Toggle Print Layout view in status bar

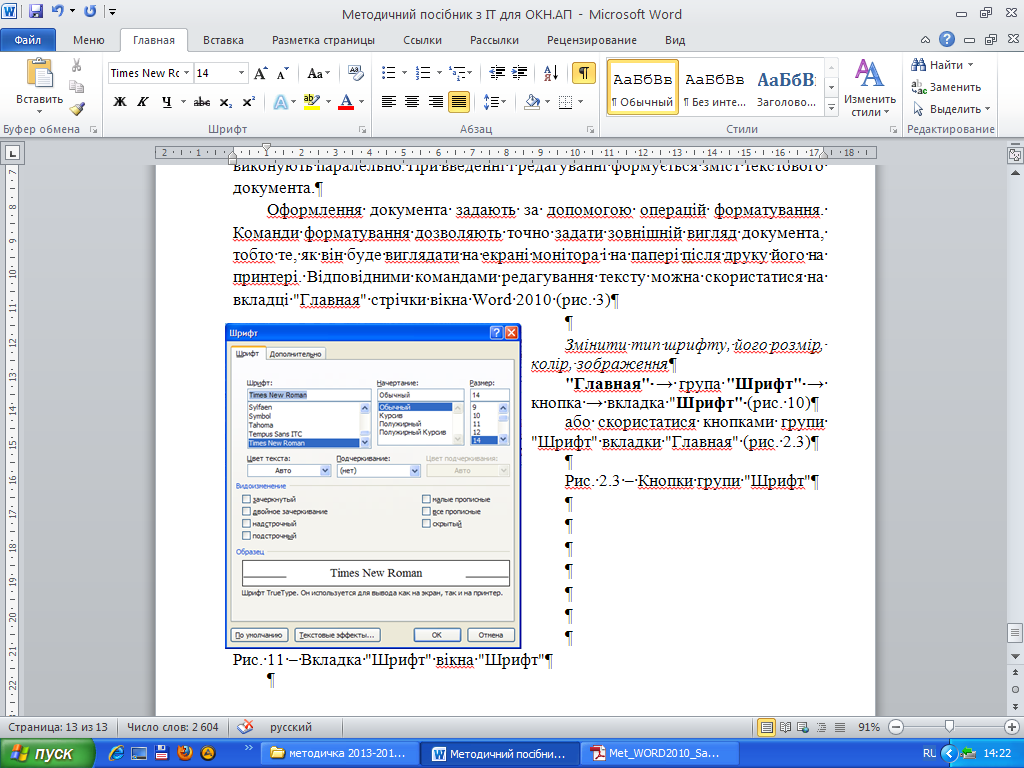tap(767, 727)
